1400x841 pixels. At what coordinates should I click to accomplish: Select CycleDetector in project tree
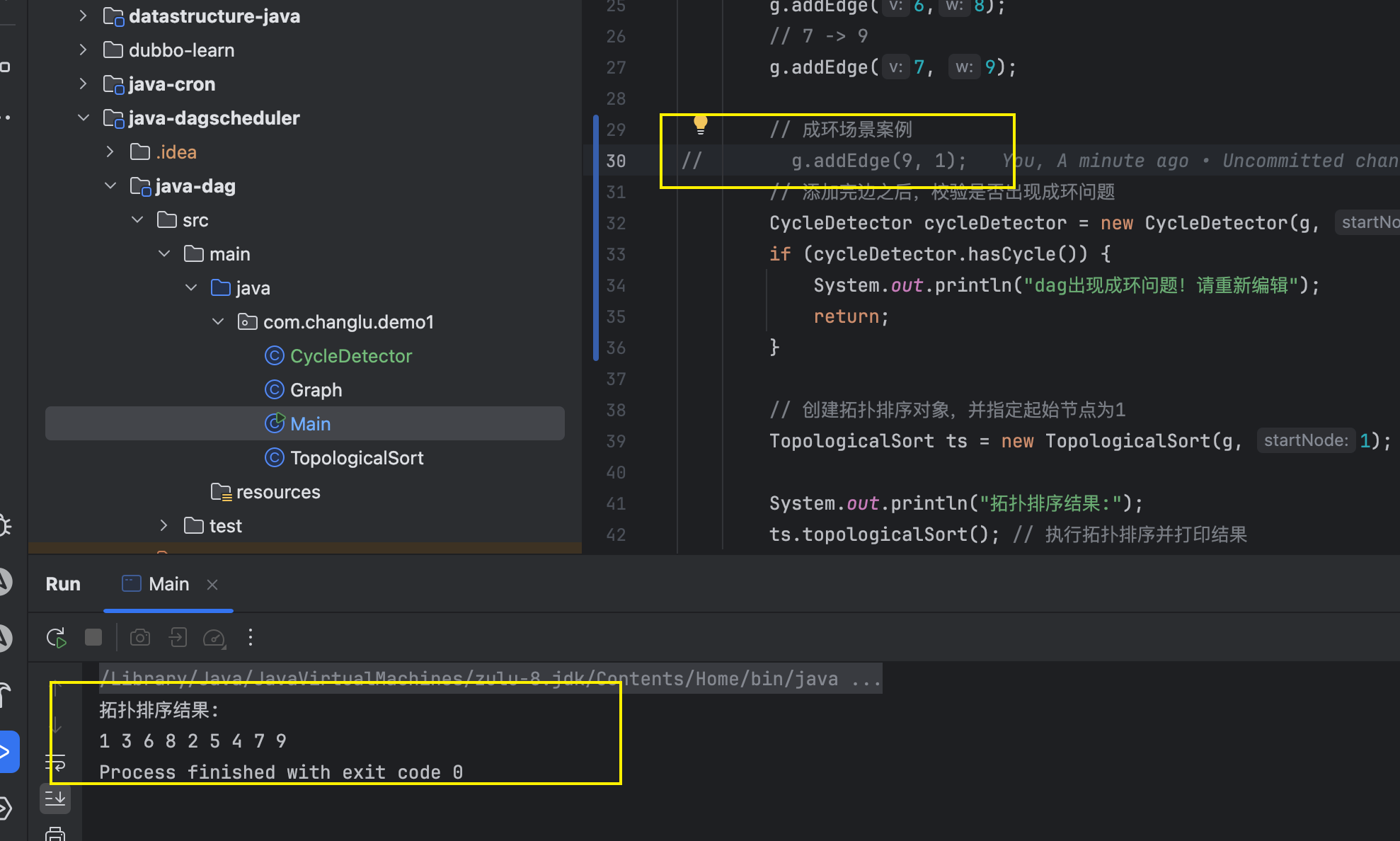point(351,356)
